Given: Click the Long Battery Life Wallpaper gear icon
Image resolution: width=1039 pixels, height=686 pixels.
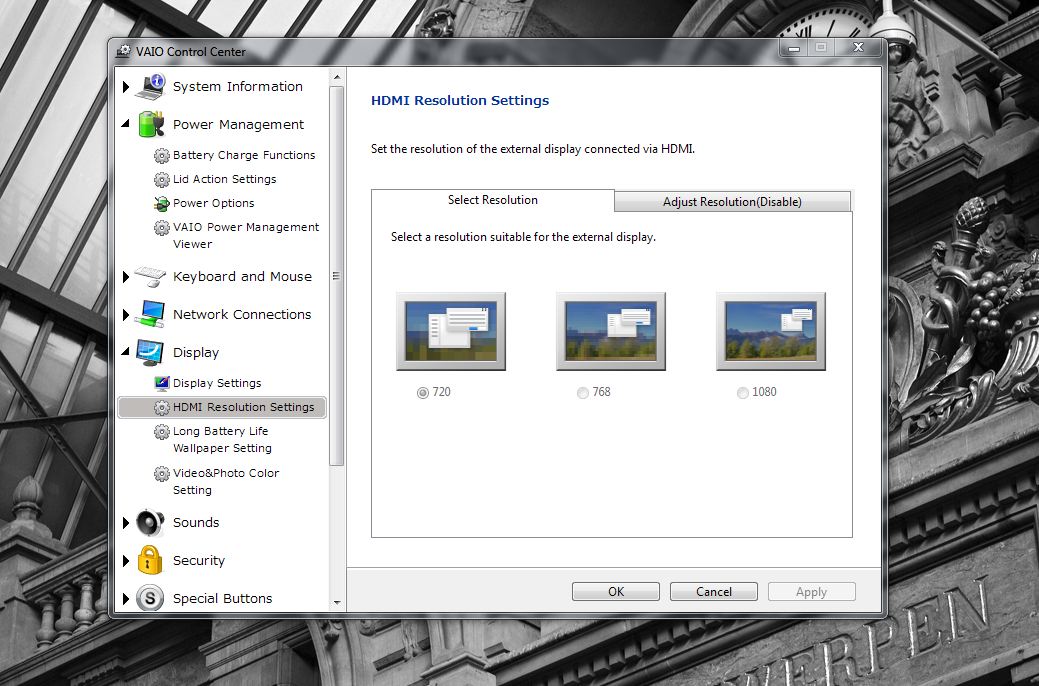Looking at the screenshot, I should (162, 432).
